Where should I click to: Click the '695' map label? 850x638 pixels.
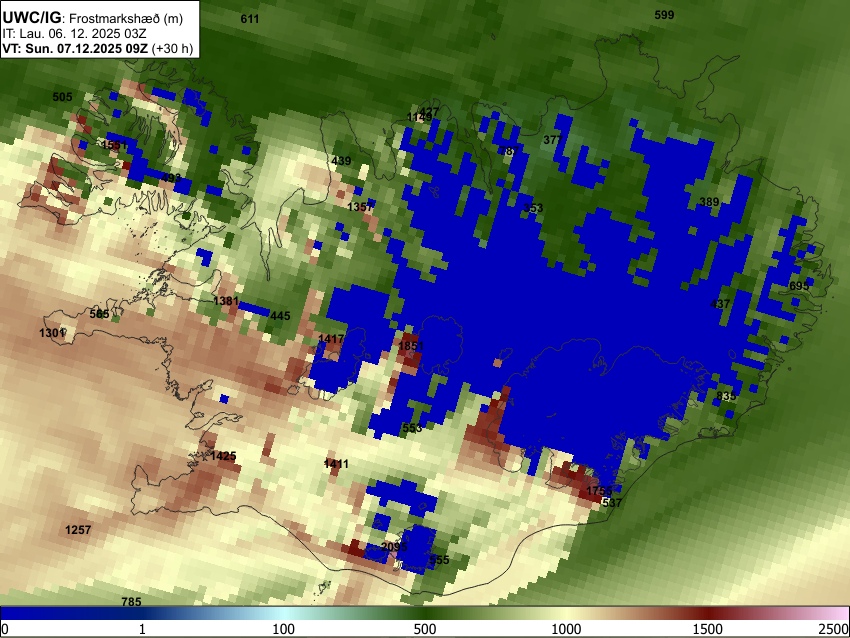tap(799, 286)
